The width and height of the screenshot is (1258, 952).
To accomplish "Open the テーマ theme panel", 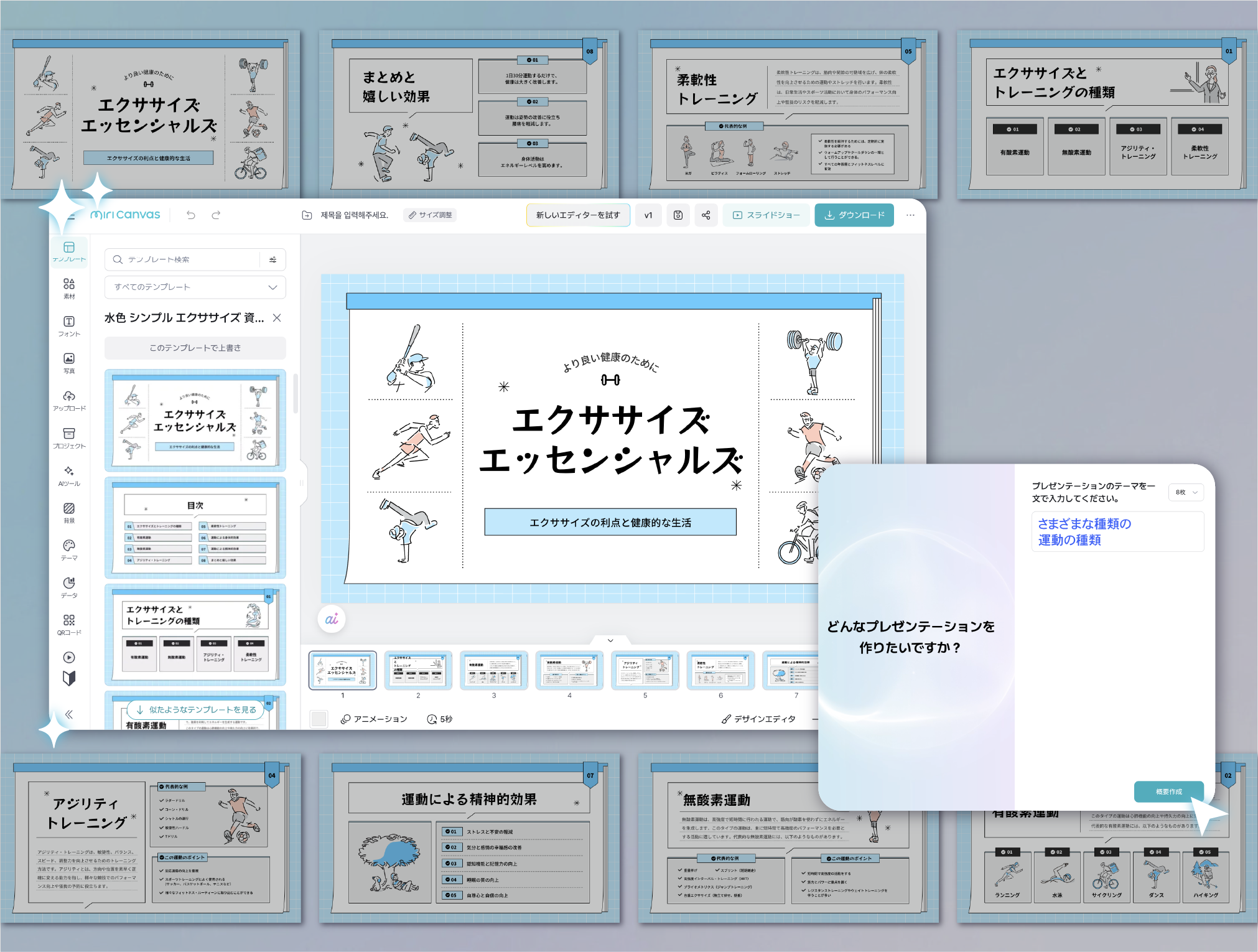I will (x=69, y=550).
